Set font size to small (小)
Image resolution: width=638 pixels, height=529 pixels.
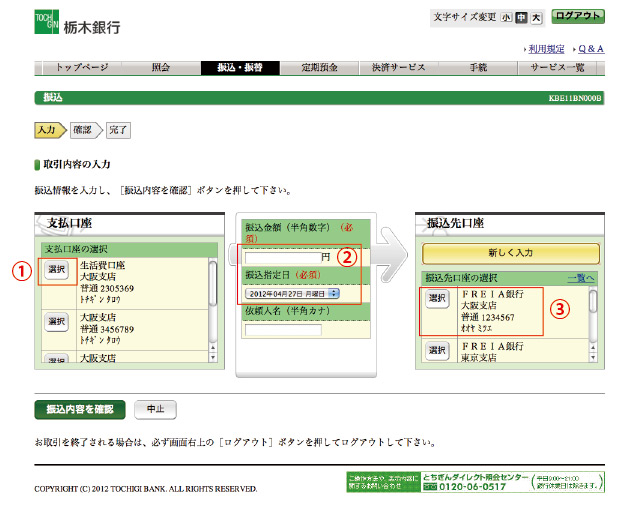(x=507, y=17)
